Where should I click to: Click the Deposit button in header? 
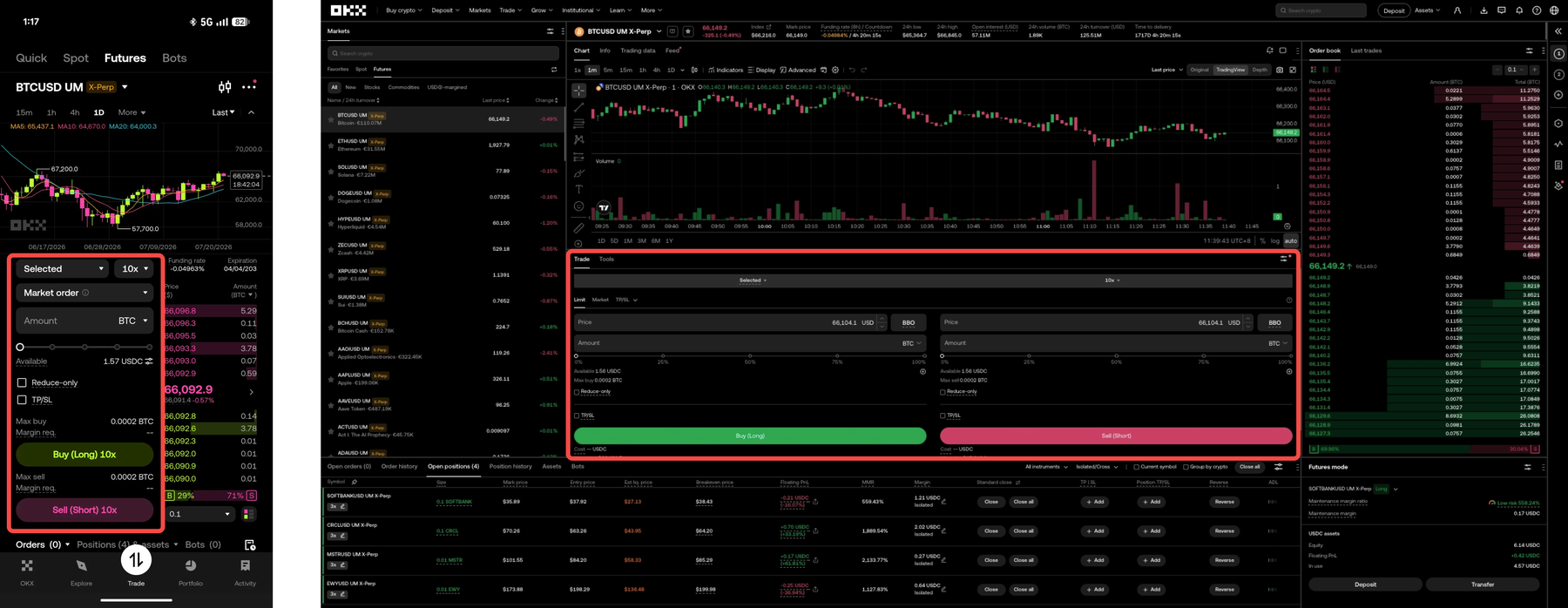1394,10
